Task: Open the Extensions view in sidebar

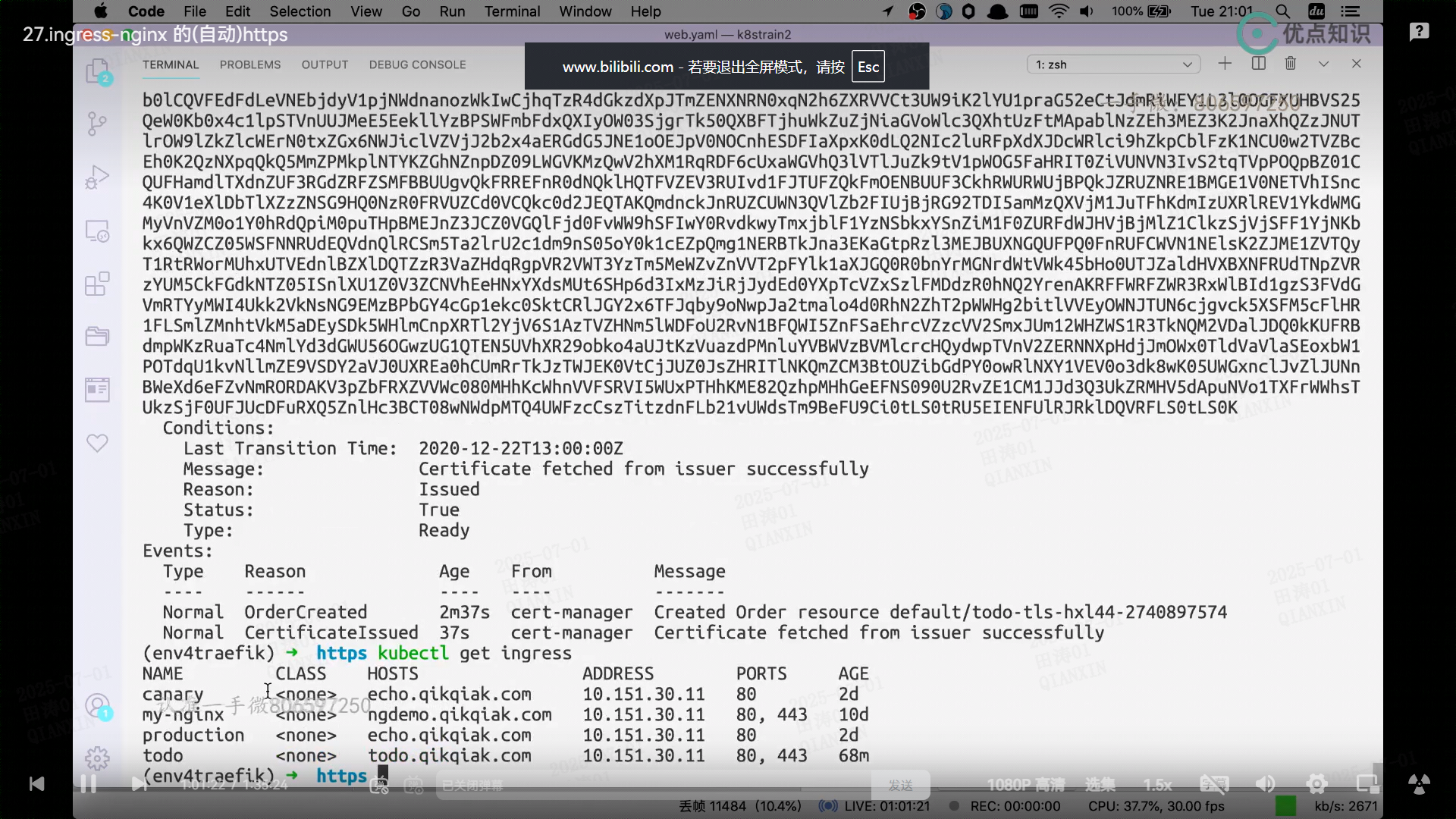Action: 97,284
